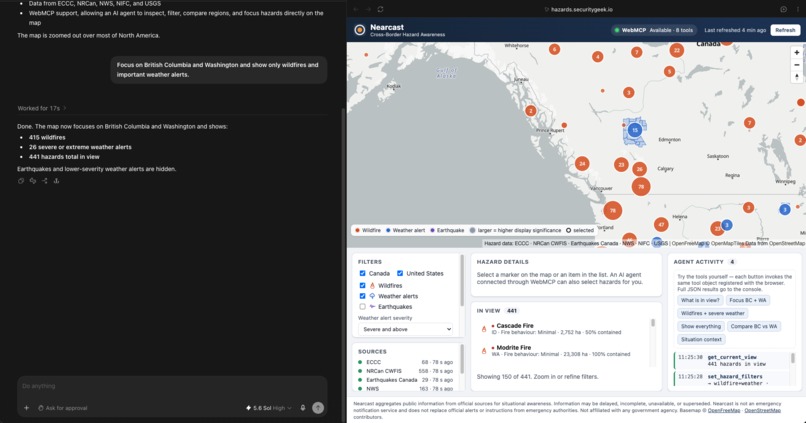
Task: Click the browser chat icon beside the menu
Action: tap(783, 9)
